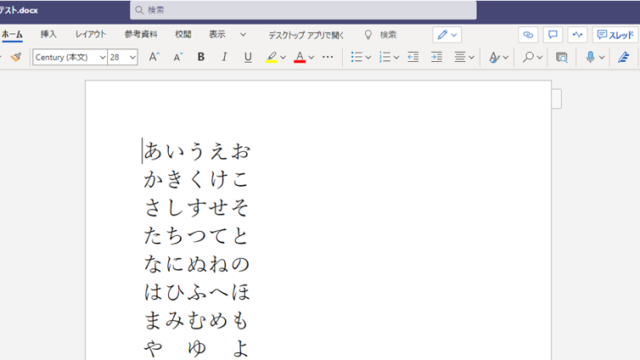This screenshot has width=640, height=360.
Task: Click the line まみむめも in the document
Action: coord(196,320)
